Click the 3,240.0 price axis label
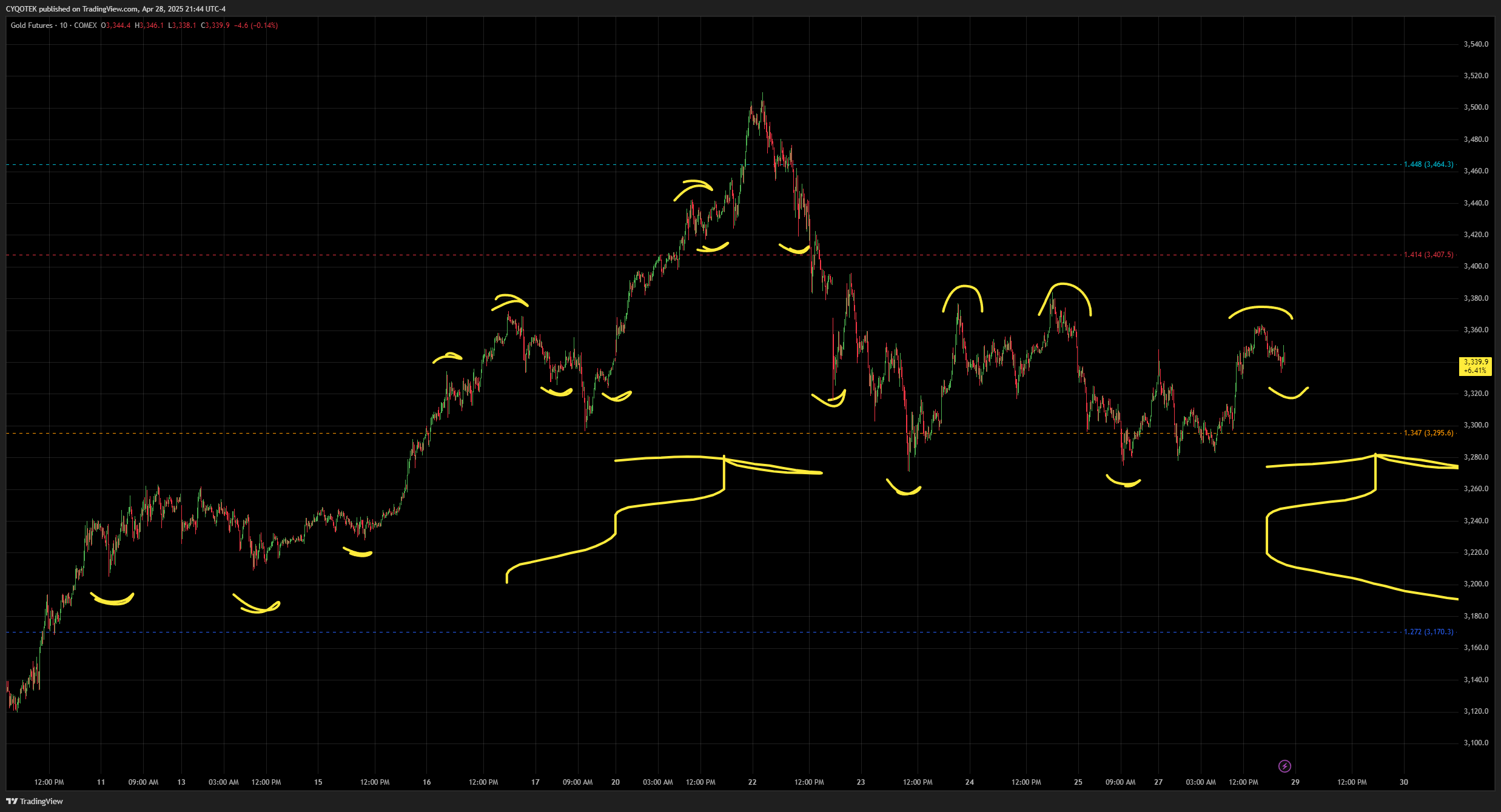The height and width of the screenshot is (812, 1501). click(1476, 521)
